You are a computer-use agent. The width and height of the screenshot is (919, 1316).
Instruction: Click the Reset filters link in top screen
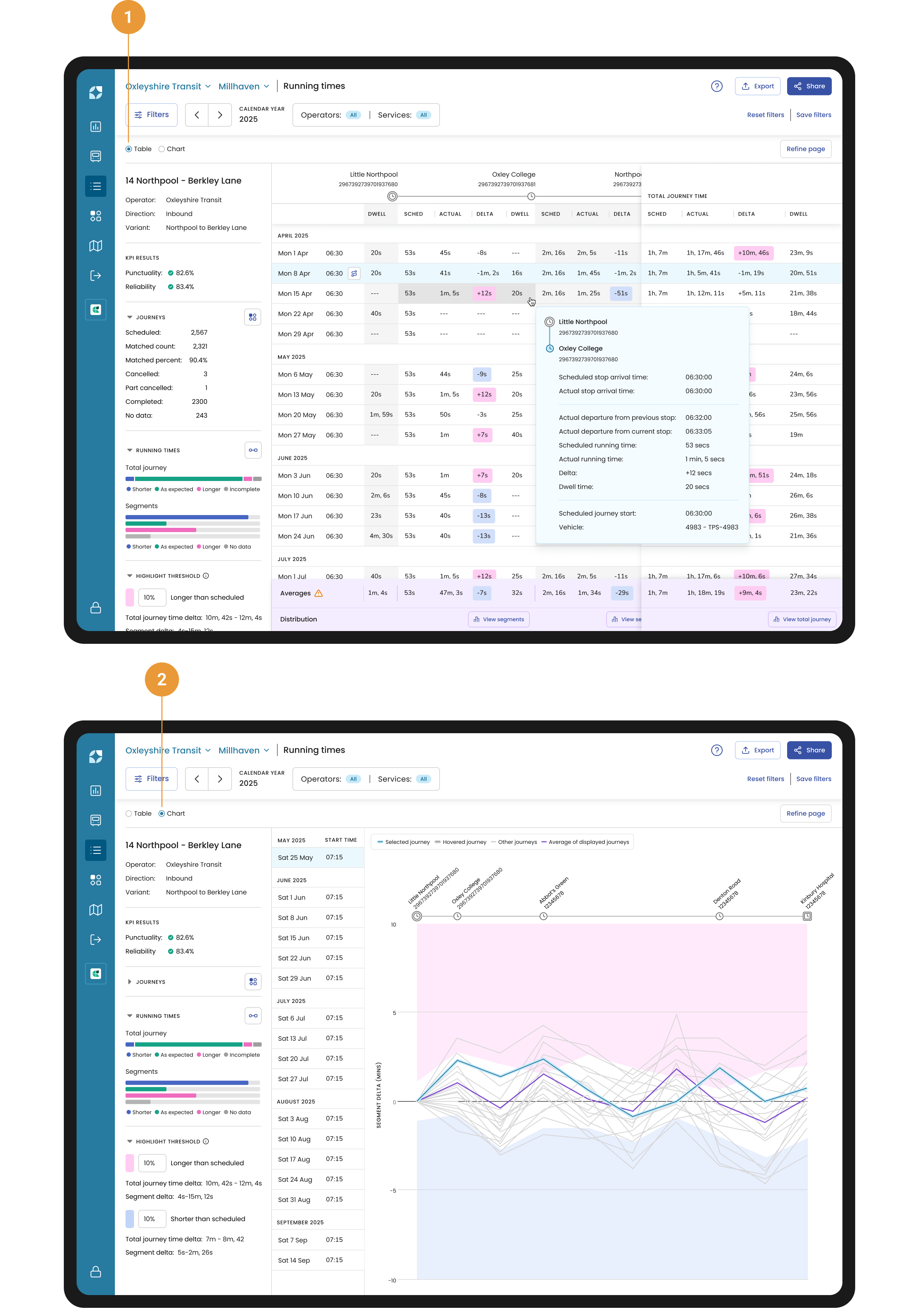pos(765,115)
